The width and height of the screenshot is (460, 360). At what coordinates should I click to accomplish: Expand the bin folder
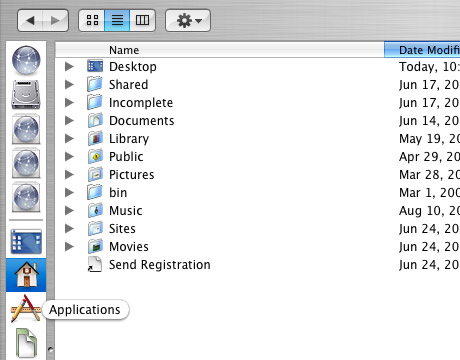[69, 192]
